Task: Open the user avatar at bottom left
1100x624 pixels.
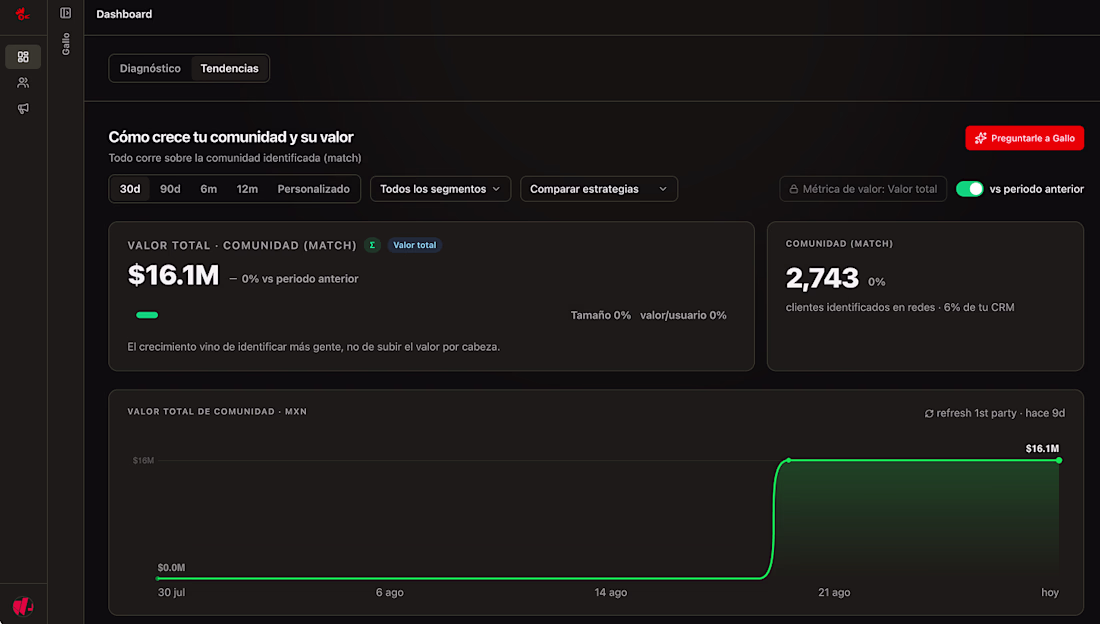Action: tap(23, 606)
